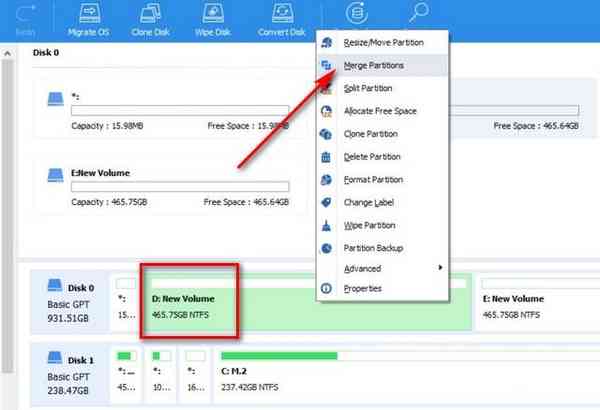The image size is (600, 410).
Task: Click the Properties info icon in menu
Action: pyautogui.click(x=325, y=289)
